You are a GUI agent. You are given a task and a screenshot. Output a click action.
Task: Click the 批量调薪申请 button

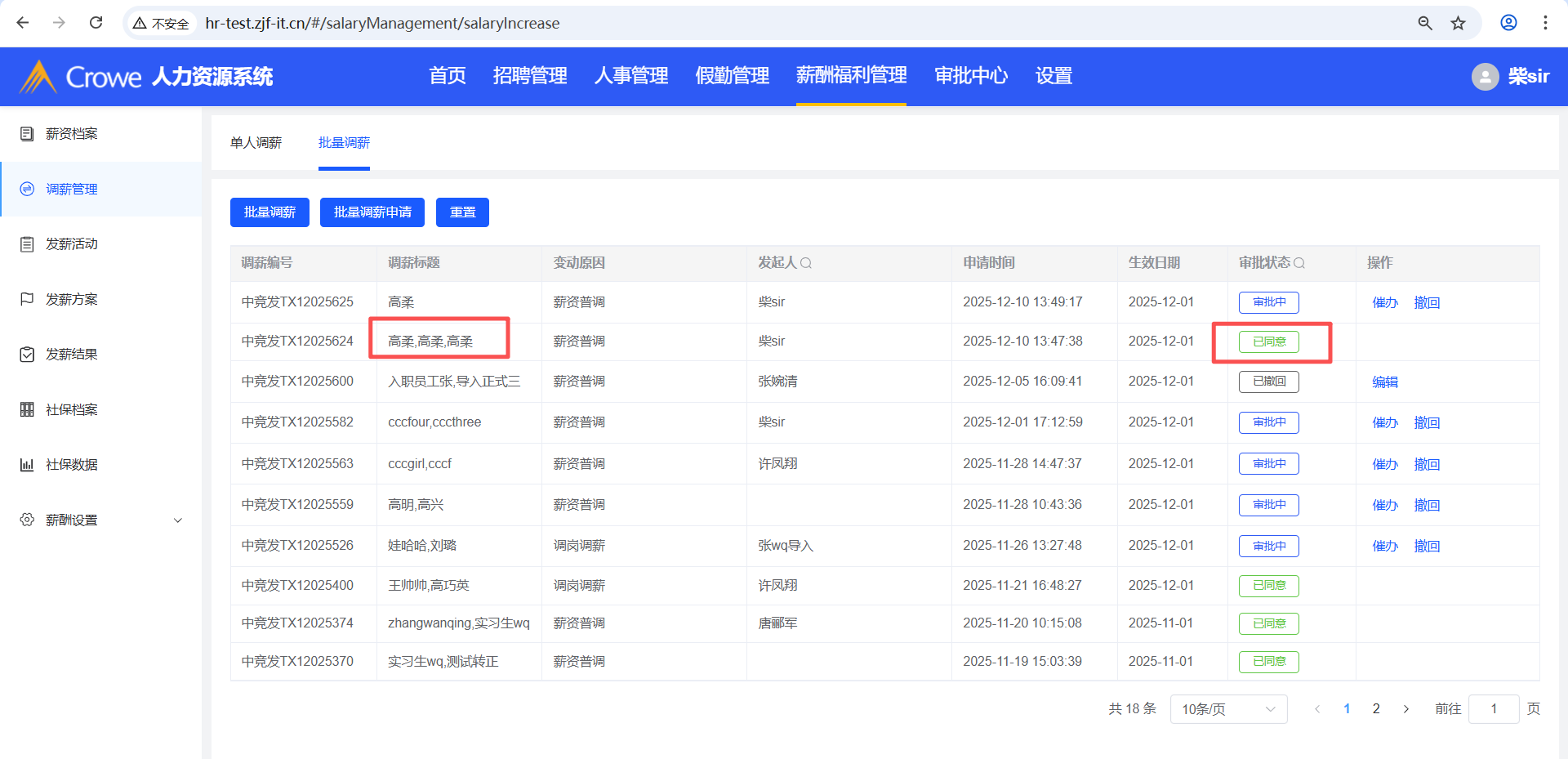point(372,212)
